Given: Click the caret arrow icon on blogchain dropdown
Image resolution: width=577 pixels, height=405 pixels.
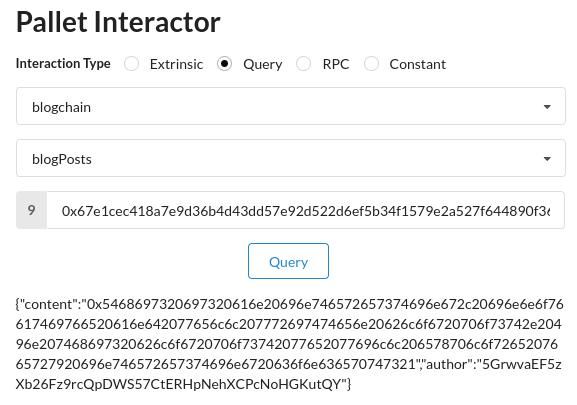Looking at the screenshot, I should click(x=547, y=107).
